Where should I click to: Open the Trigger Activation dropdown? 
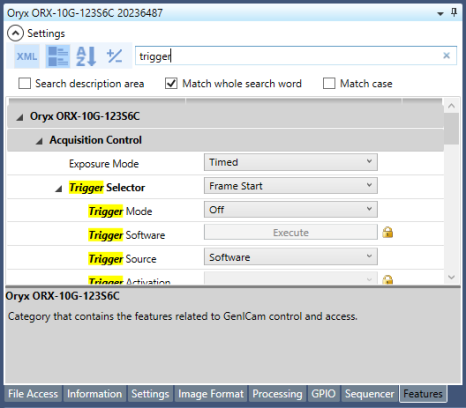291,279
